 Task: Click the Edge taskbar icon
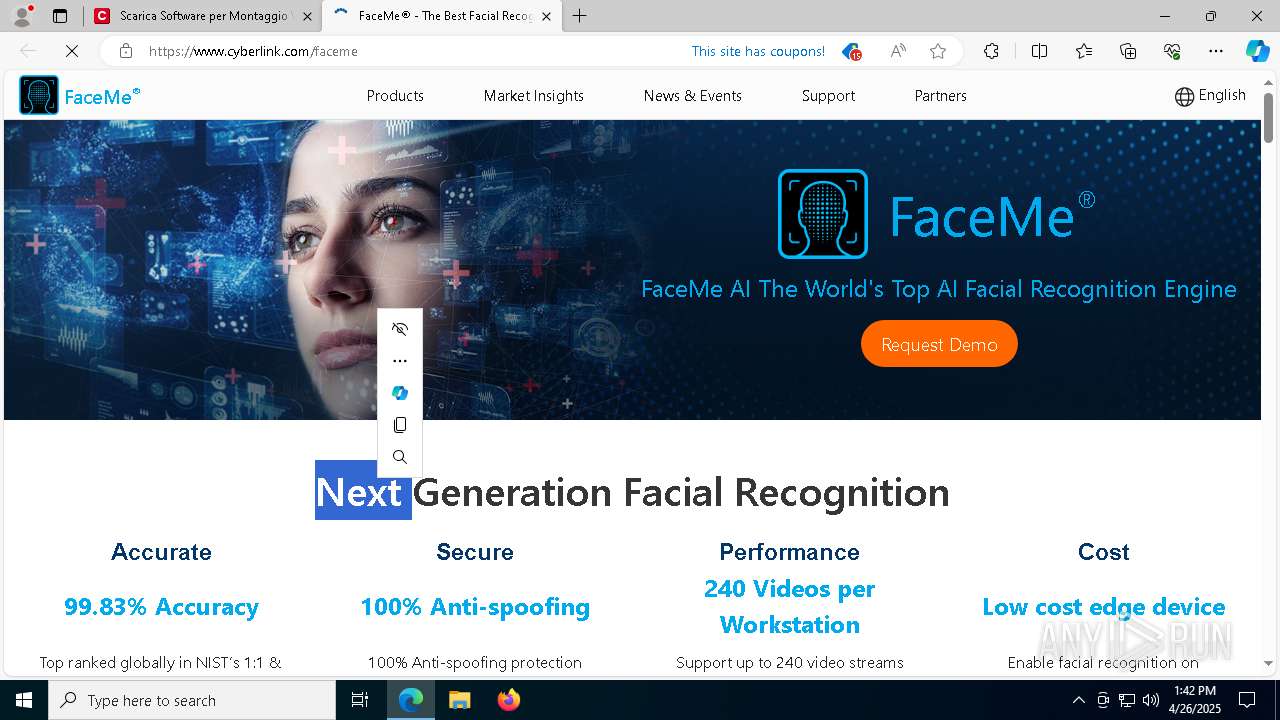[x=411, y=700]
